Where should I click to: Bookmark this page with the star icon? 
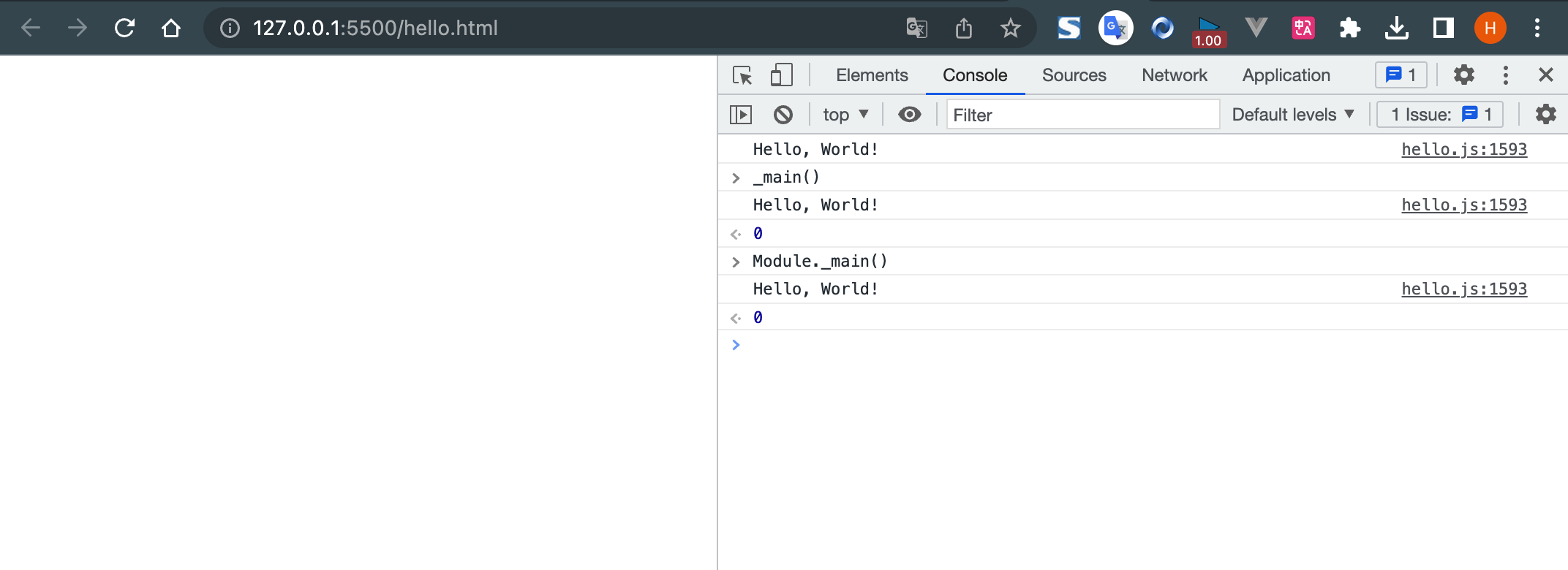[x=1010, y=28]
